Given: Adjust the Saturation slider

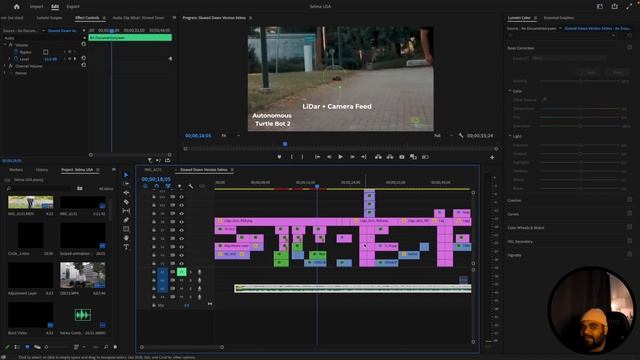Looking at the screenshot, I should click(580, 126).
